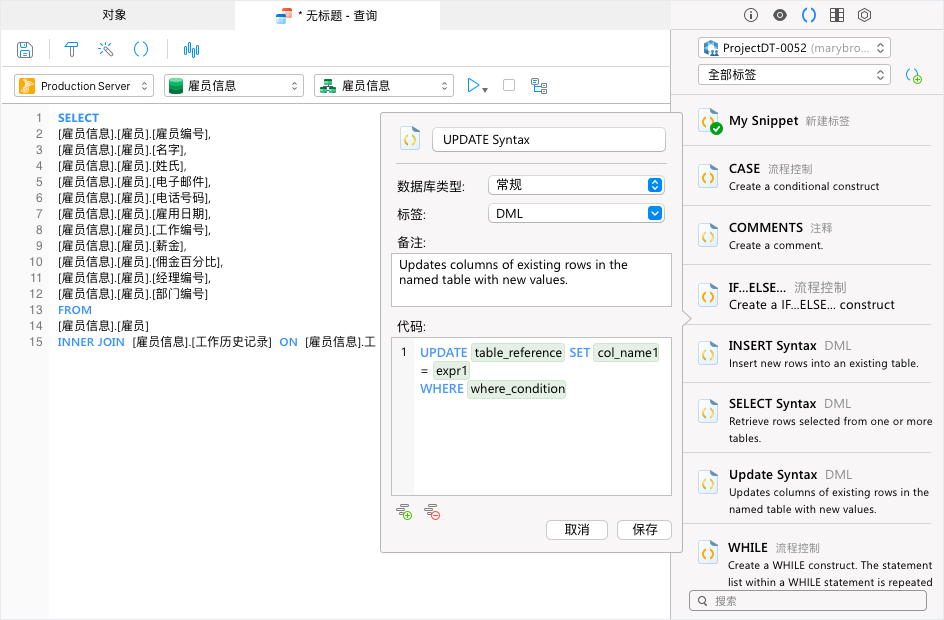Screen dimensions: 944x620
Task: Click the Query Builder tool icon
Action: (71, 49)
